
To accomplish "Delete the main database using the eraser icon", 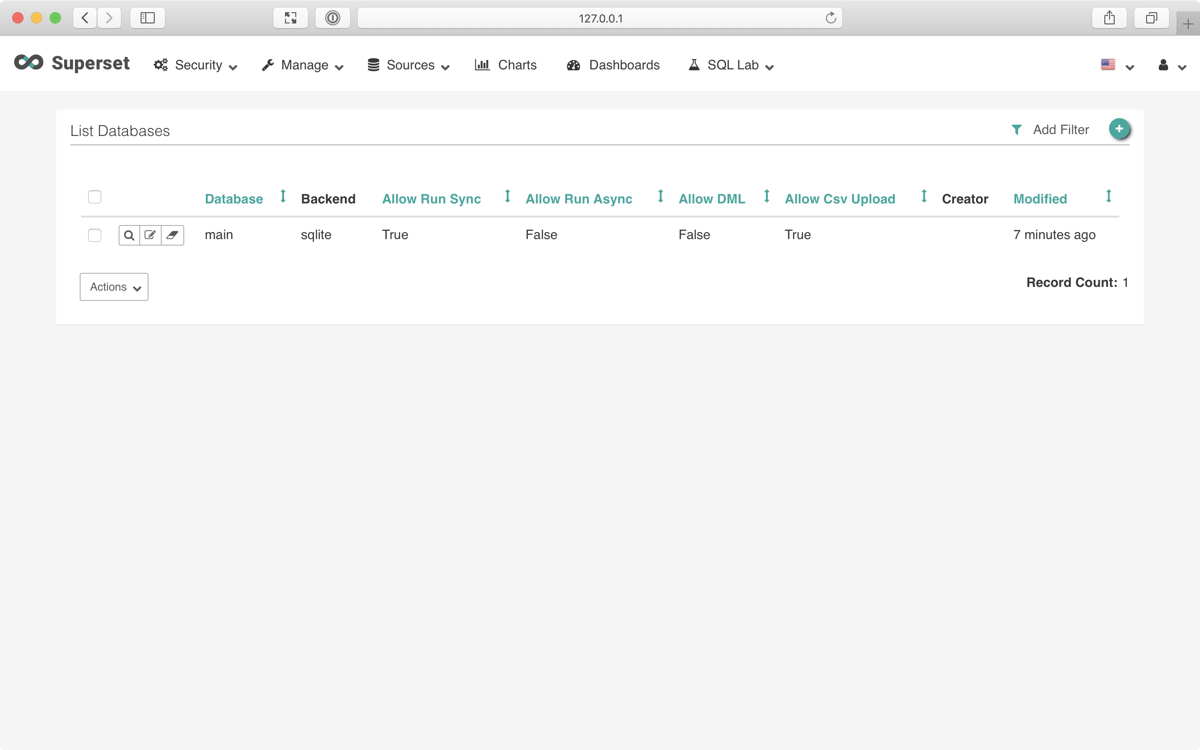I will tap(172, 235).
